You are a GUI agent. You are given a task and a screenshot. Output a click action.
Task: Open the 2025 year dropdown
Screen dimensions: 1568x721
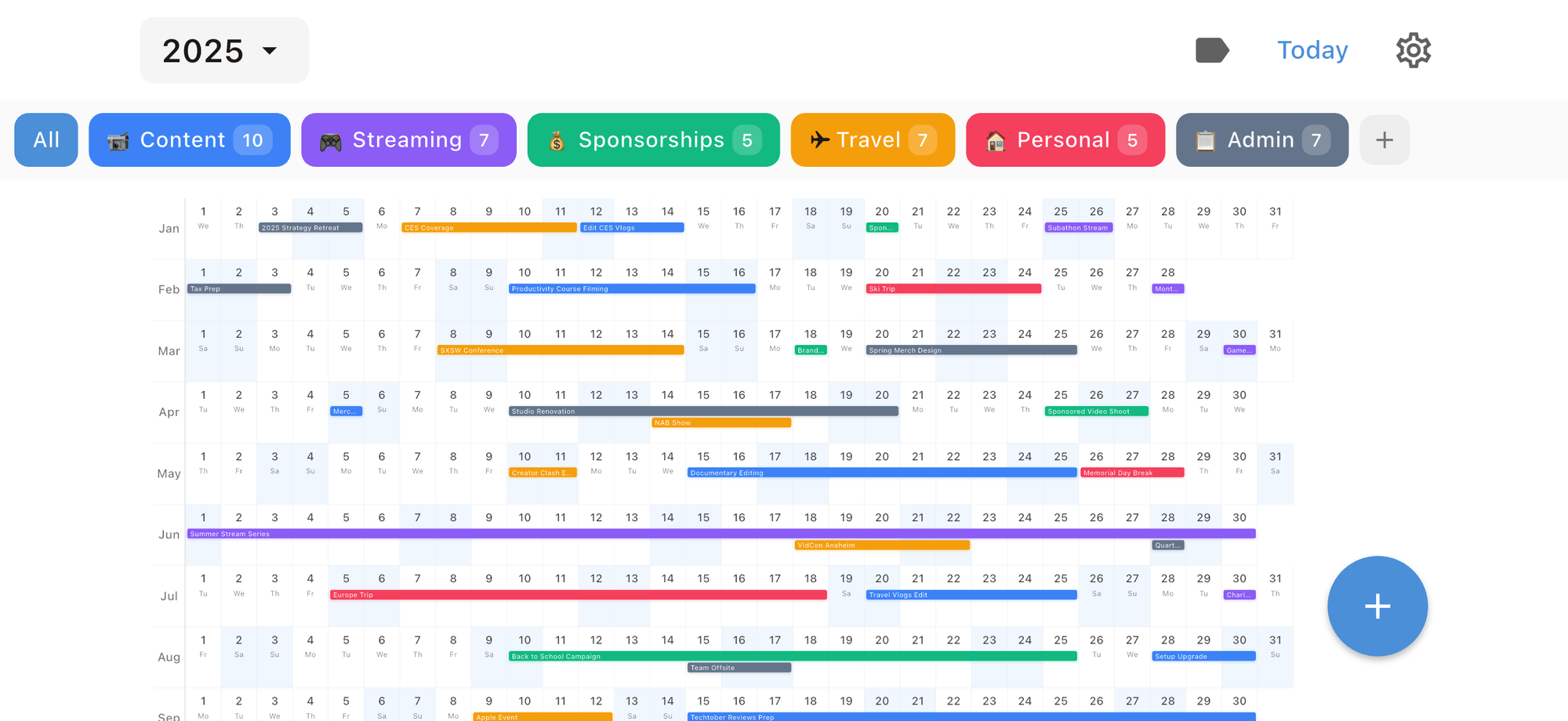224,49
